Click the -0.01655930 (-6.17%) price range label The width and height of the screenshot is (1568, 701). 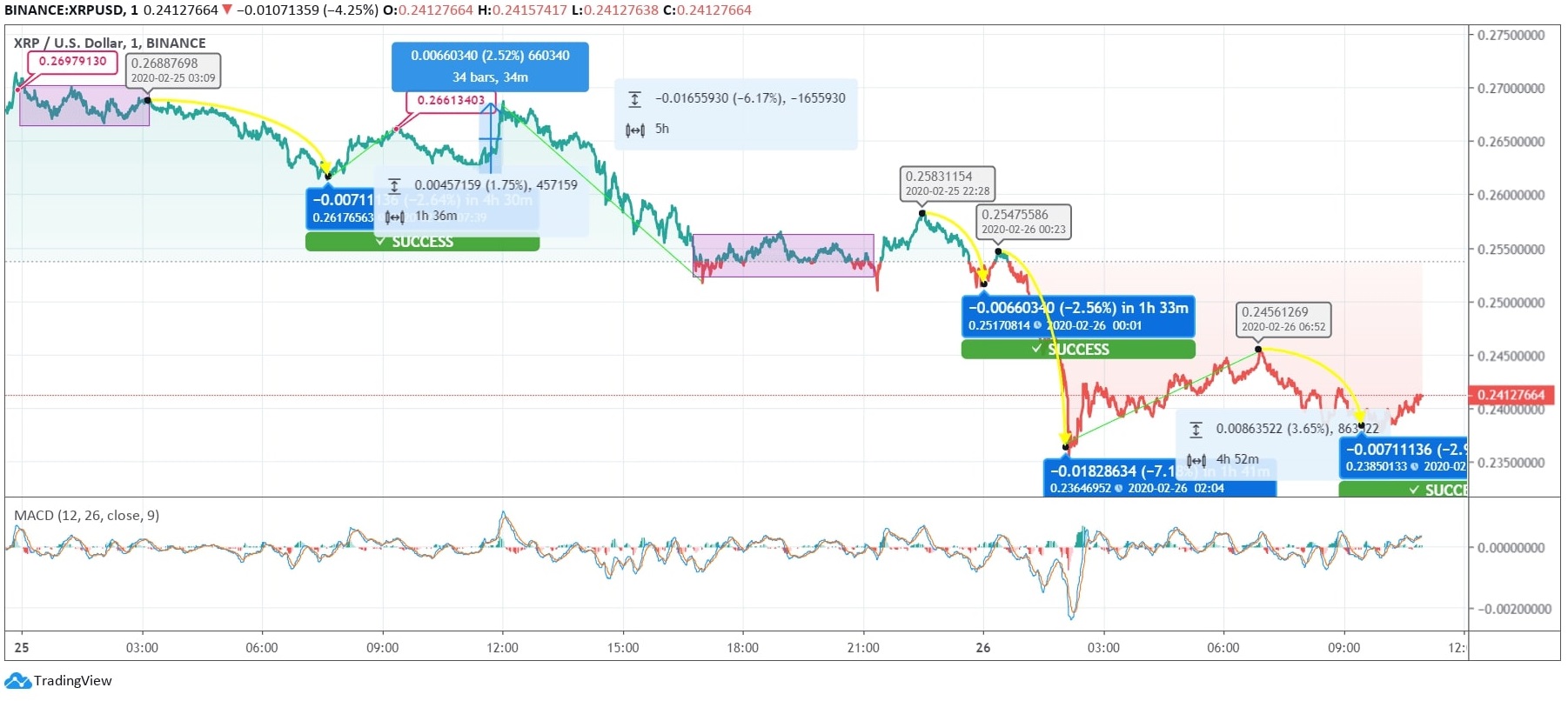click(x=750, y=98)
